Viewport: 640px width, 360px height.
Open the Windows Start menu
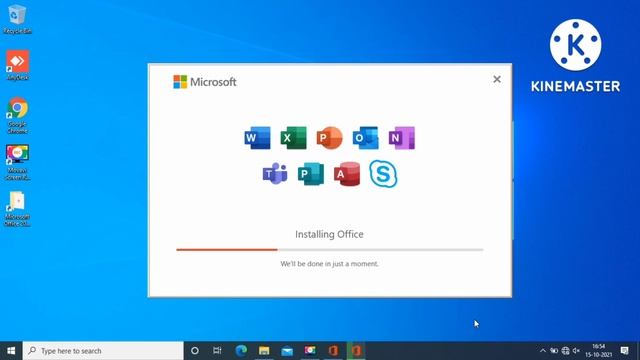click(x=11, y=351)
